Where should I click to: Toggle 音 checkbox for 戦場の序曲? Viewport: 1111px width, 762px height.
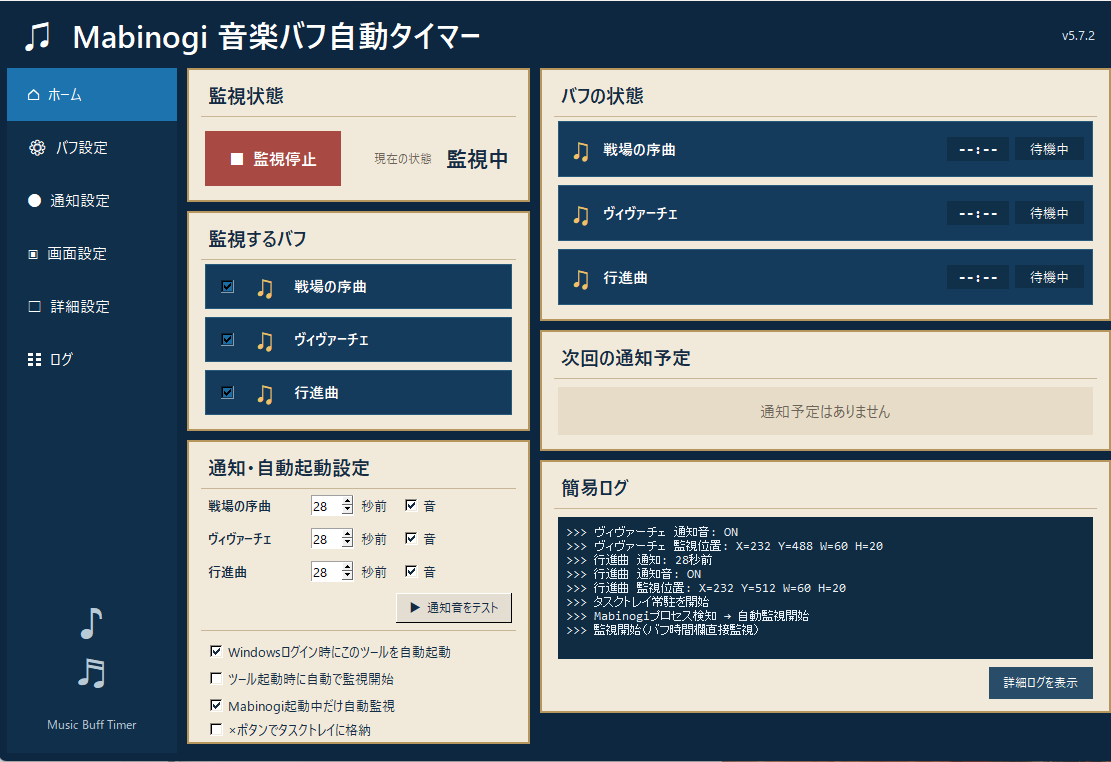(x=410, y=505)
